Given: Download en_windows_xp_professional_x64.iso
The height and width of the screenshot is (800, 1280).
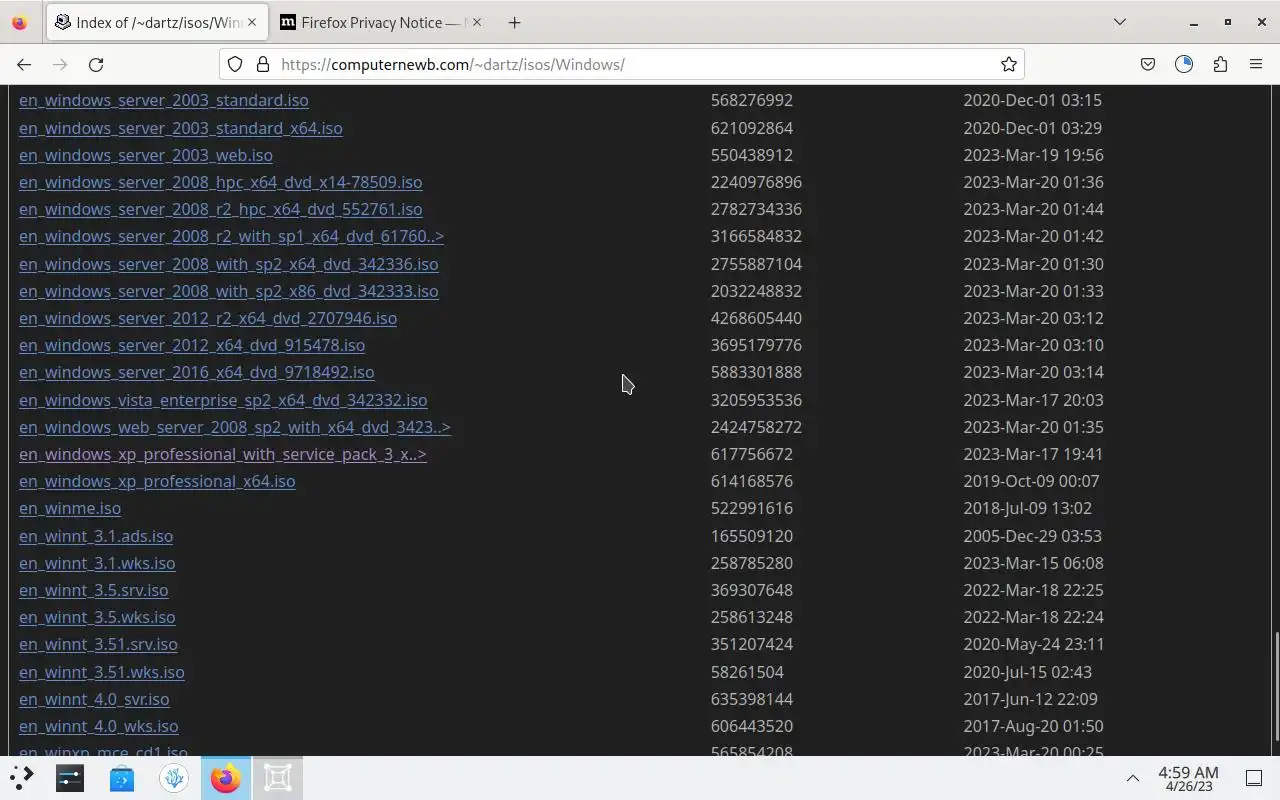Looking at the screenshot, I should click(x=157, y=481).
